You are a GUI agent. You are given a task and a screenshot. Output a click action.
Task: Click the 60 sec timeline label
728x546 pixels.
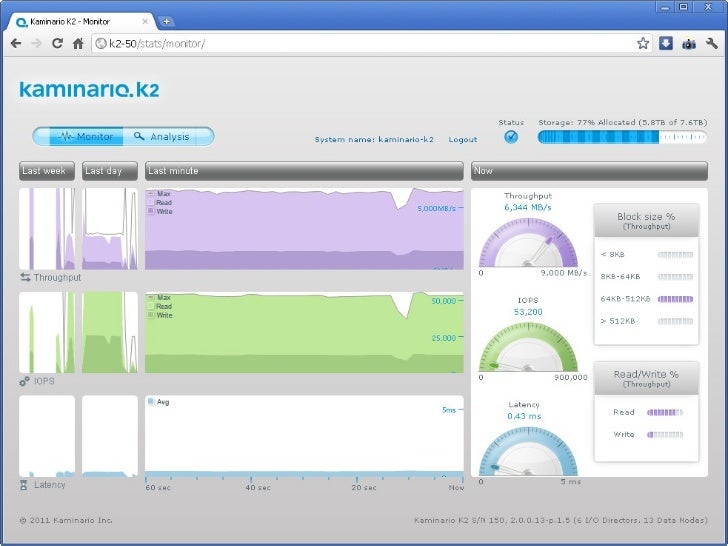[158, 488]
